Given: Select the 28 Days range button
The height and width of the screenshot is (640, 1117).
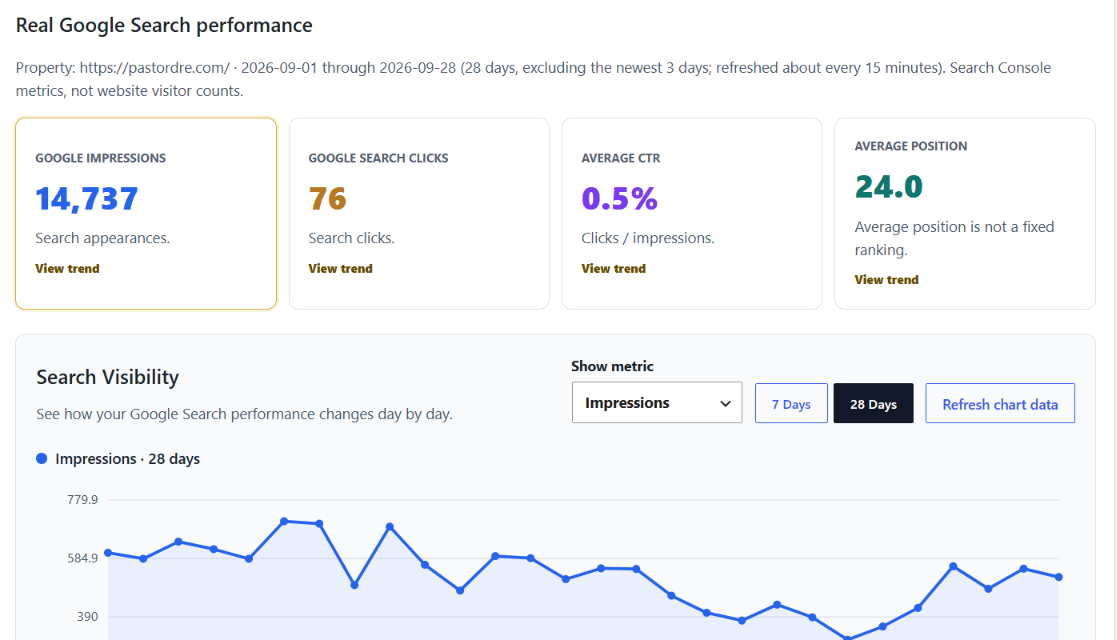Looking at the screenshot, I should (873, 403).
